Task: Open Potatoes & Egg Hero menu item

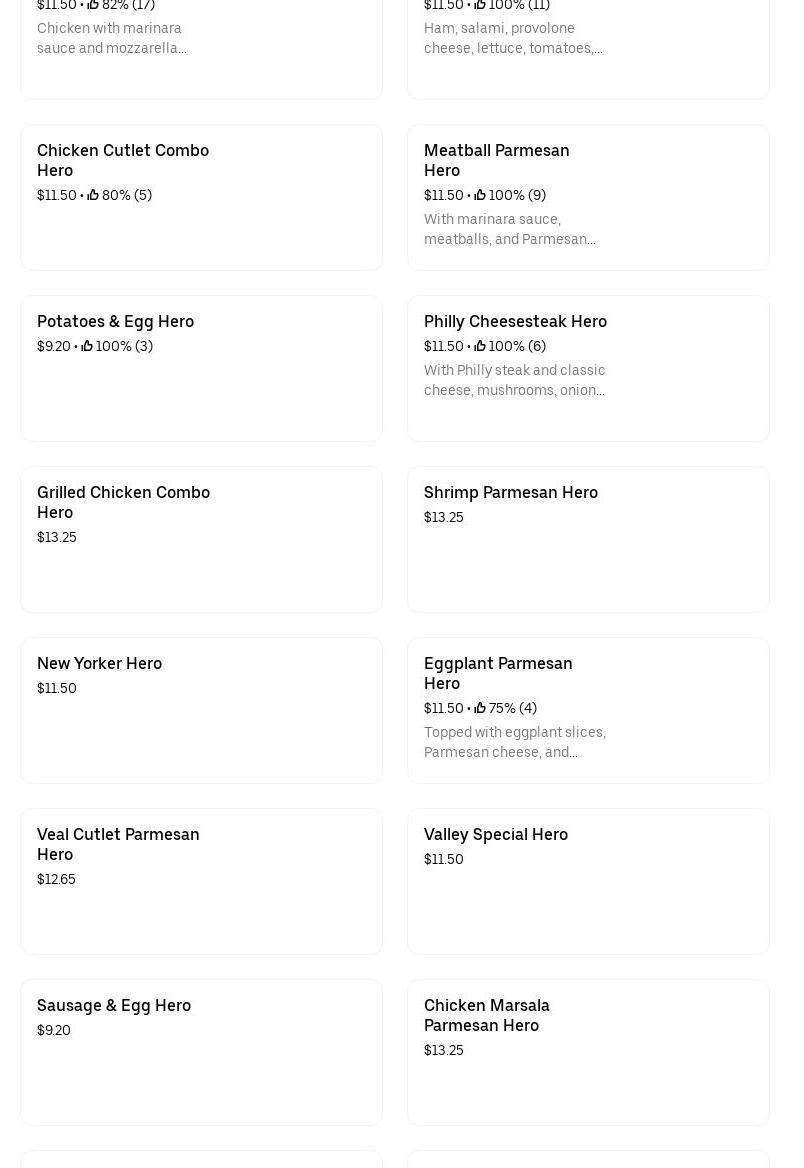Action: (x=115, y=321)
